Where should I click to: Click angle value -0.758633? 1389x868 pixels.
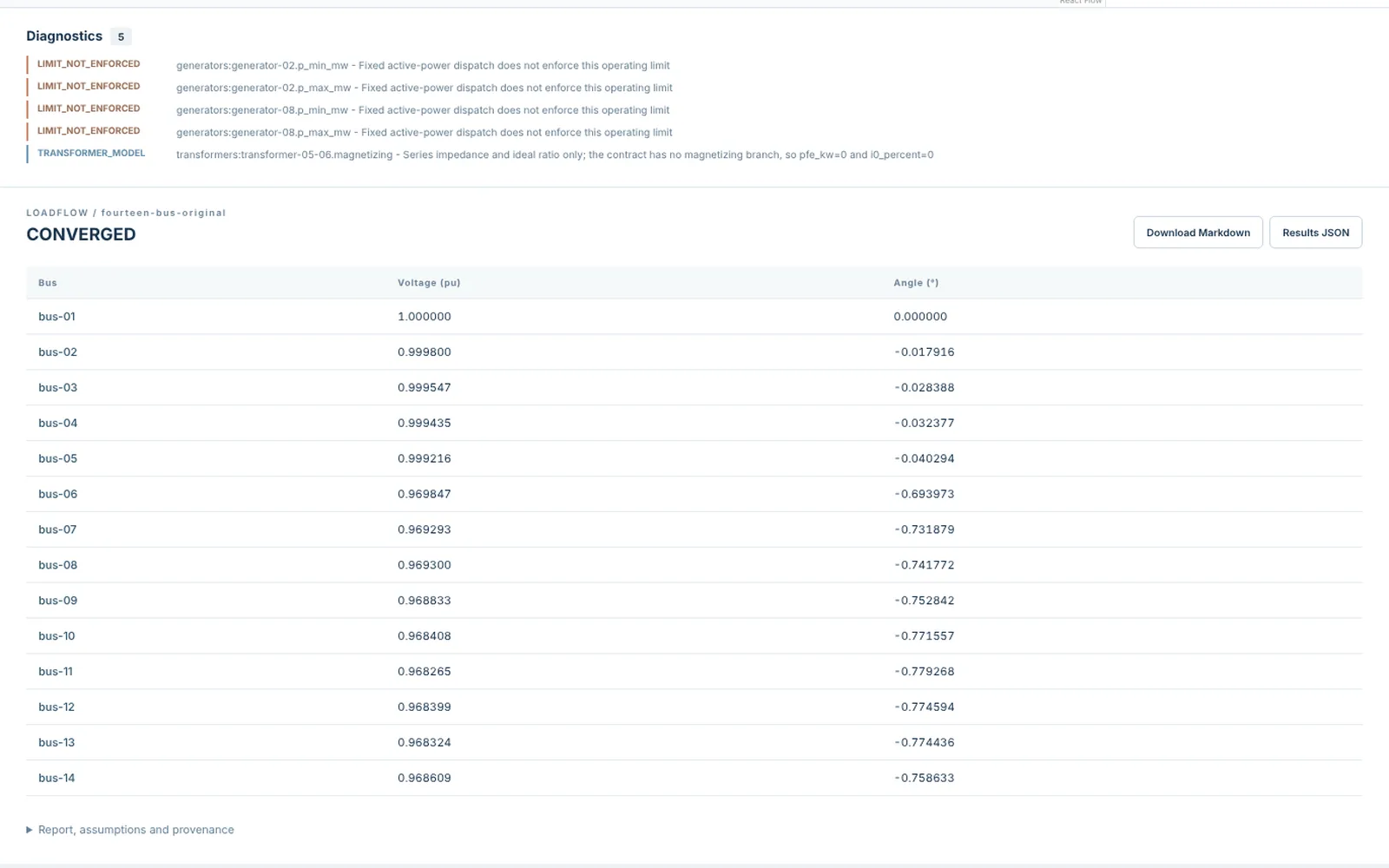click(924, 779)
